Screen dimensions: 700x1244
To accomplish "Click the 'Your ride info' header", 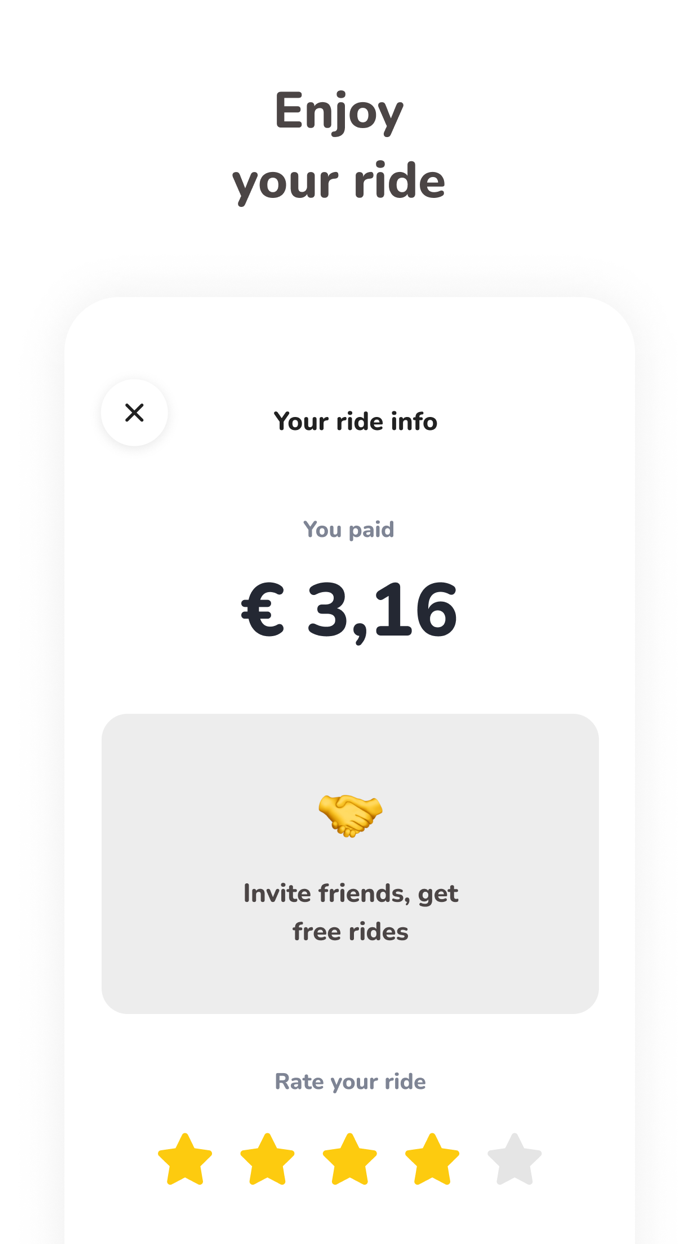I will click(x=355, y=421).
